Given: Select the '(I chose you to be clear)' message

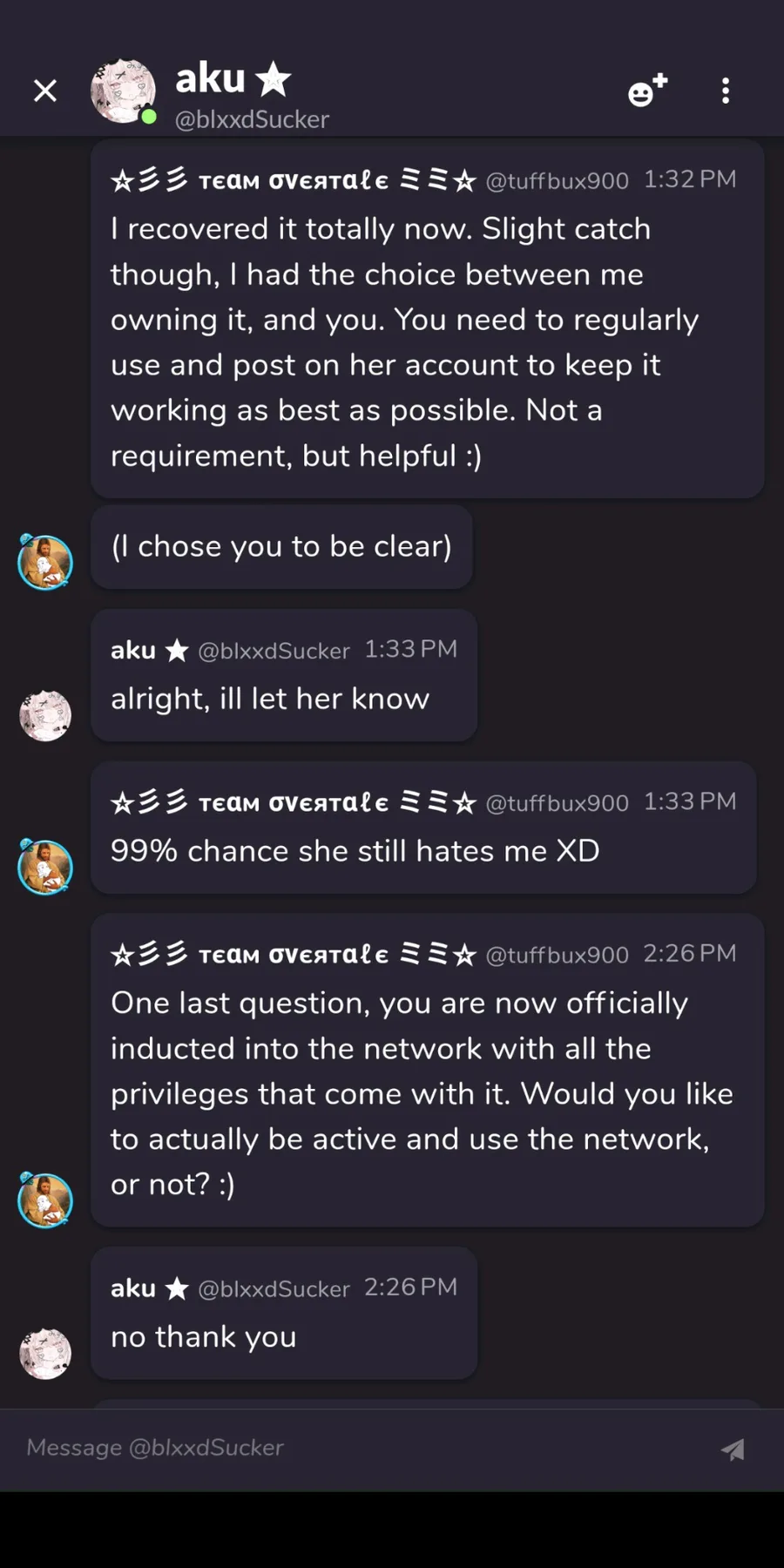Looking at the screenshot, I should click(281, 546).
